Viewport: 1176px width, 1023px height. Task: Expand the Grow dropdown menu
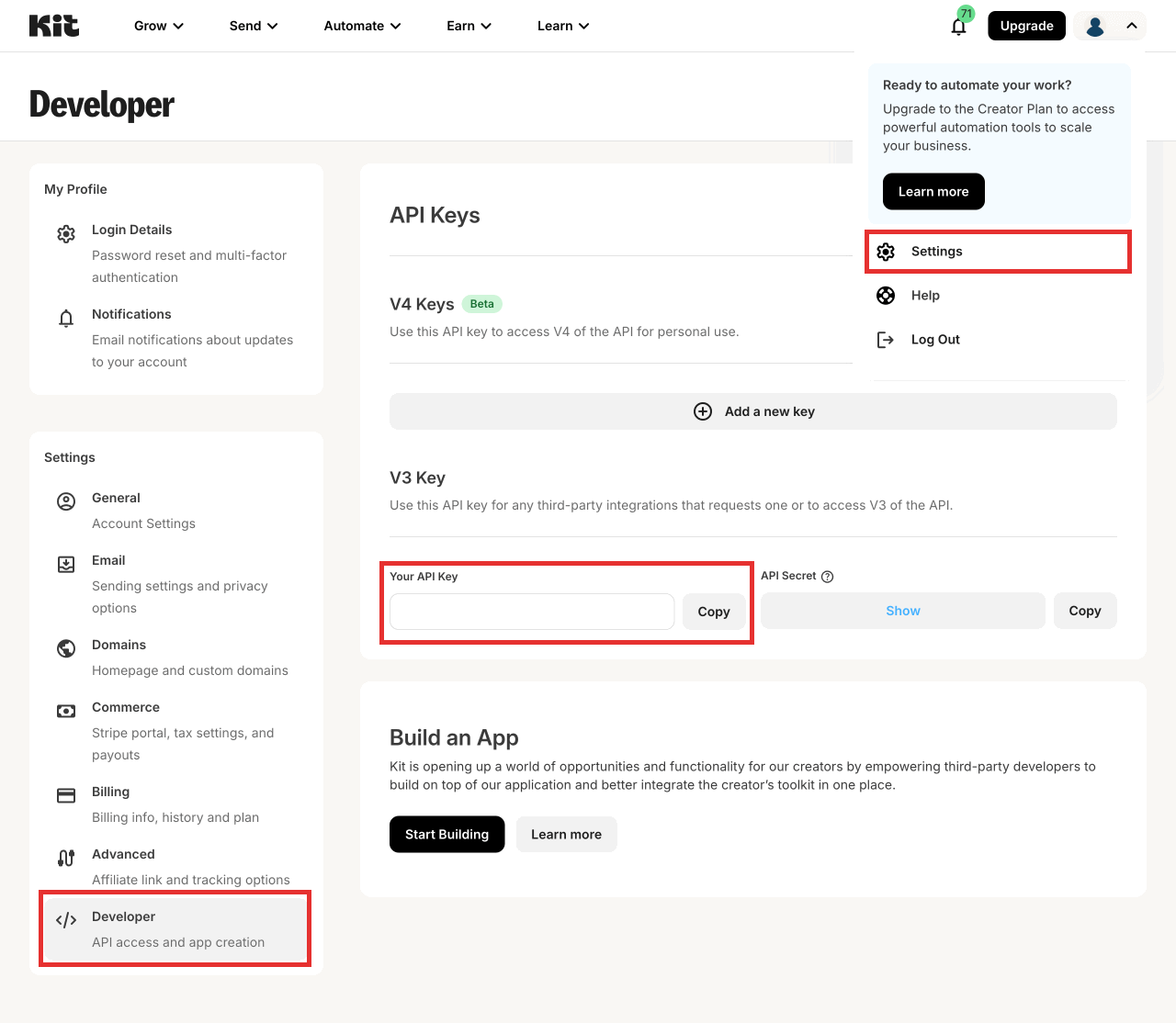pyautogui.click(x=159, y=26)
